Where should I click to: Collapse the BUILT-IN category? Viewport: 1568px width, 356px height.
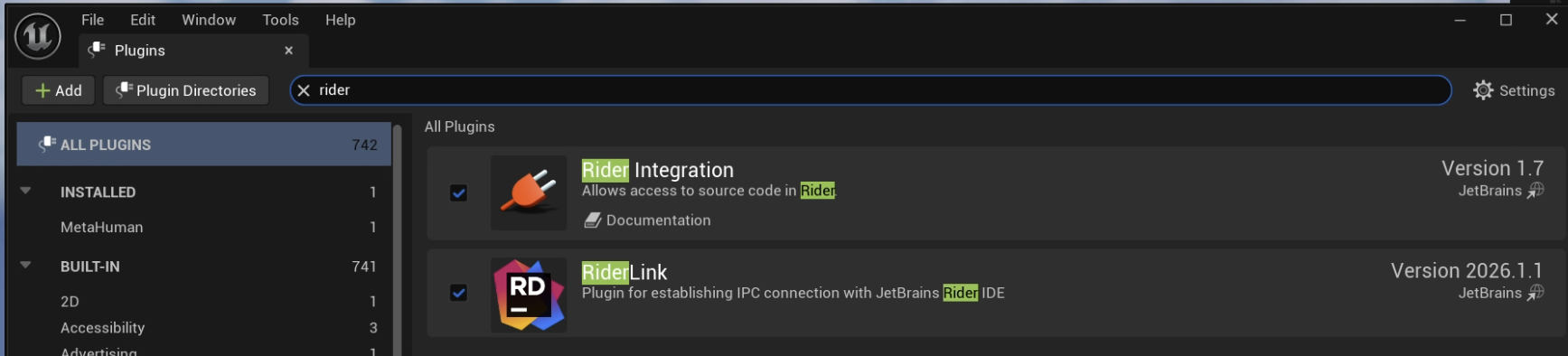(25, 266)
